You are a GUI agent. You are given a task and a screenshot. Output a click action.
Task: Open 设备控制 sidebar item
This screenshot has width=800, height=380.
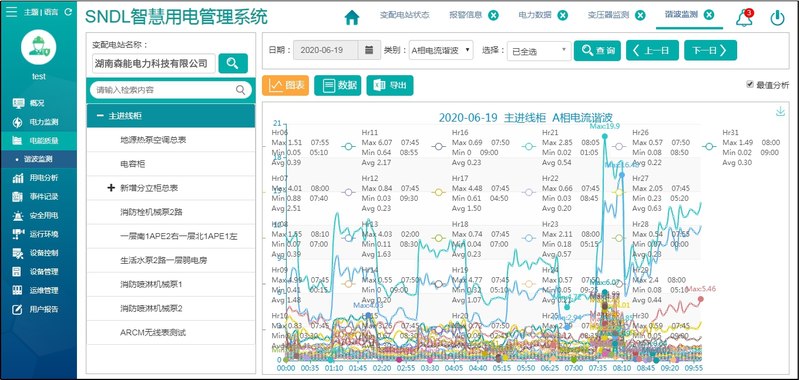pyautogui.click(x=38, y=253)
